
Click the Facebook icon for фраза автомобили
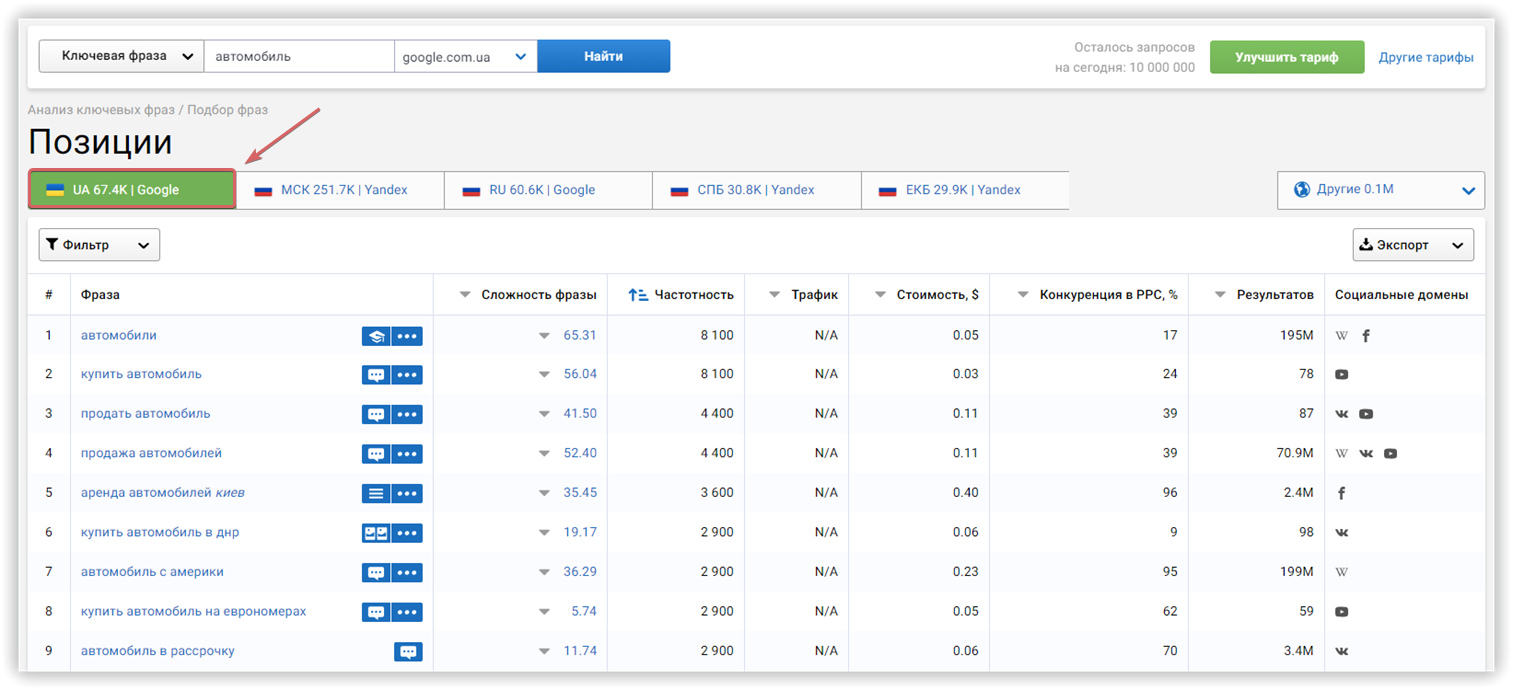point(1365,336)
